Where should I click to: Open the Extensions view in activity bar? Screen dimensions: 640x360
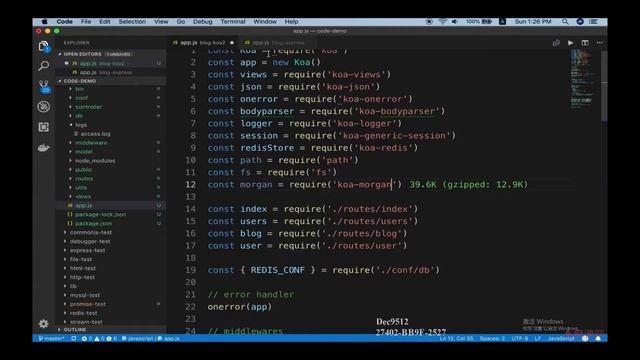click(x=44, y=127)
